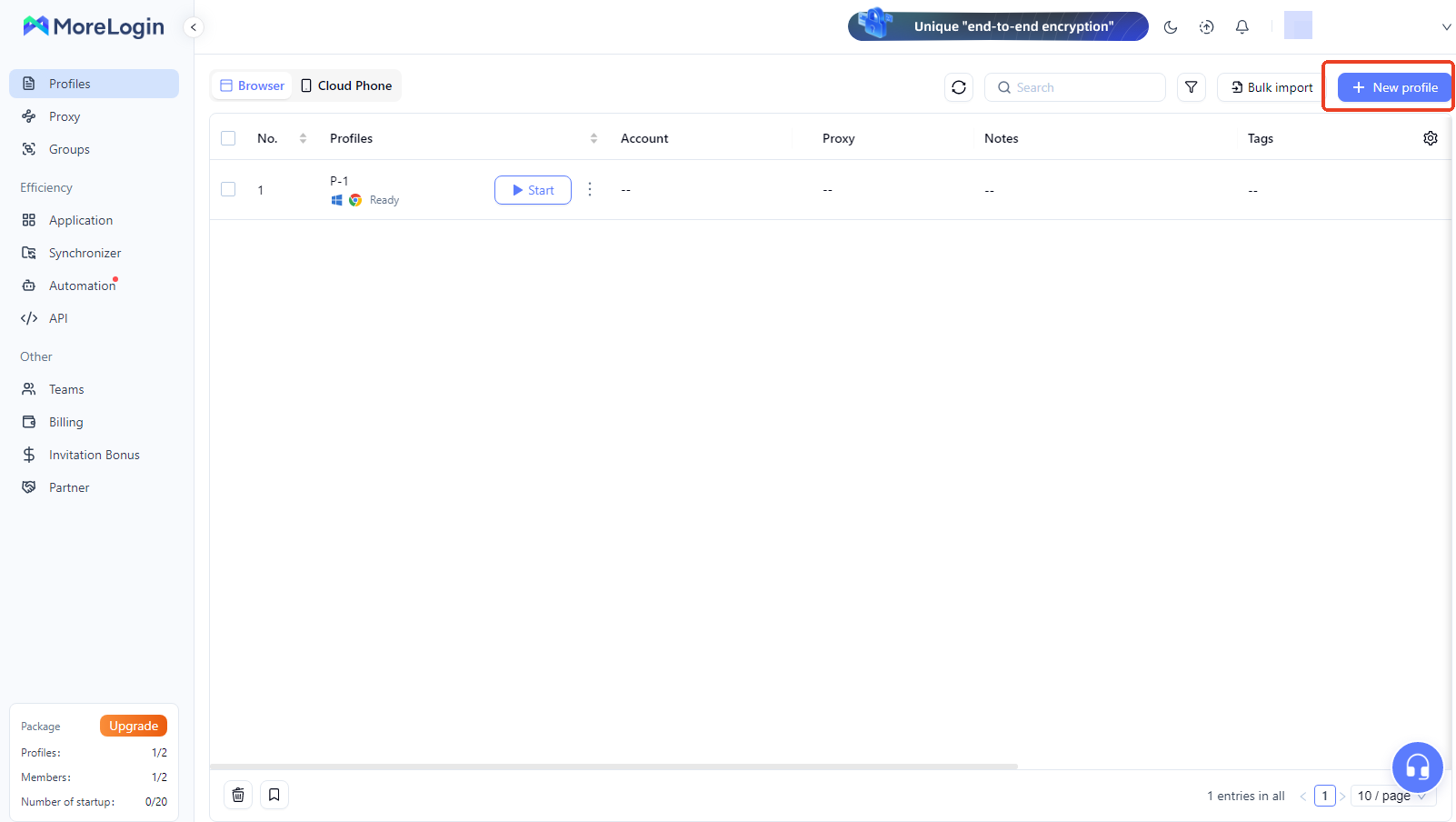Open the notifications bell
Viewport: 1456px width, 822px height.
[x=1242, y=27]
